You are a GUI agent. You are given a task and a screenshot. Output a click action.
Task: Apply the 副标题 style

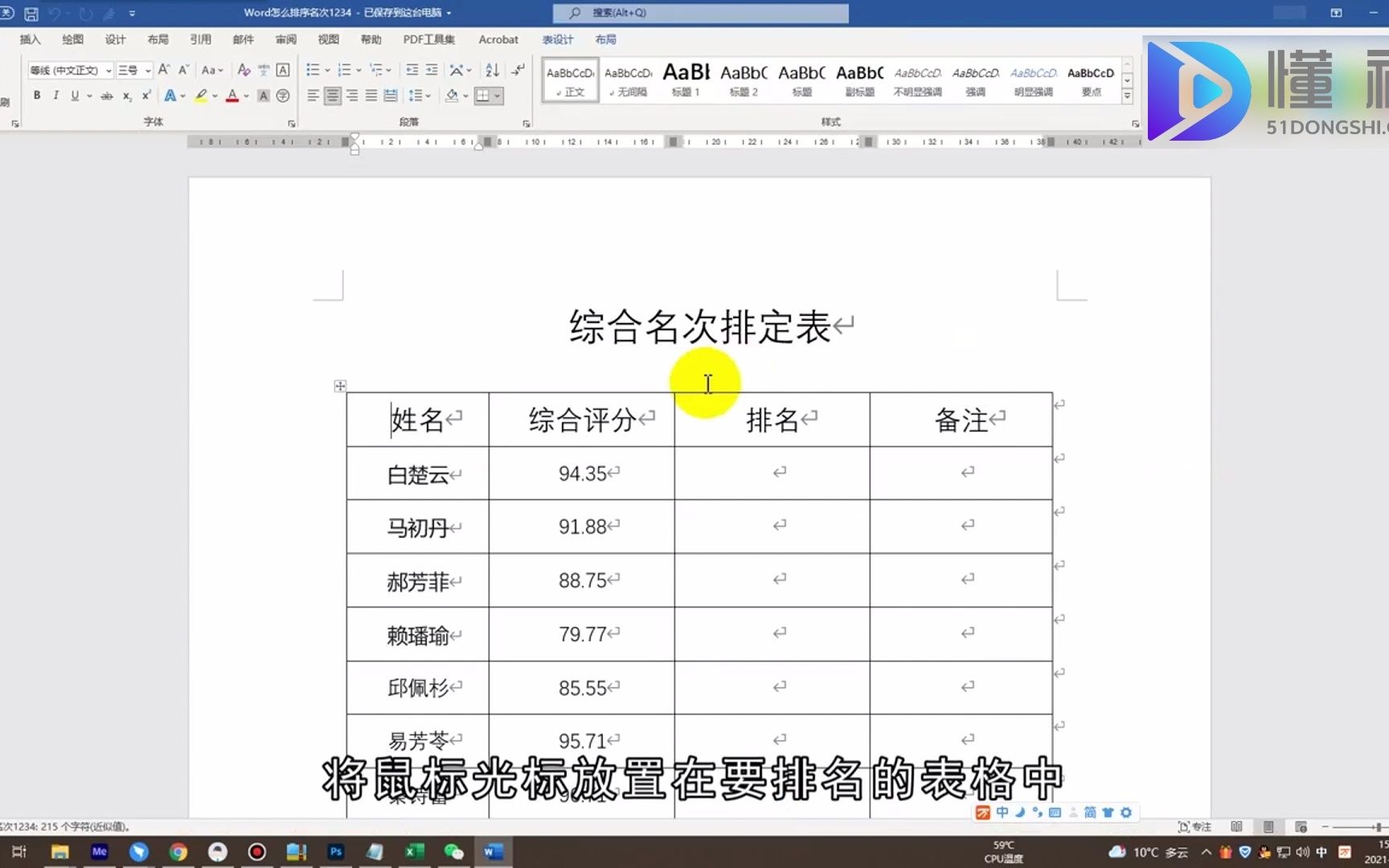[859, 80]
